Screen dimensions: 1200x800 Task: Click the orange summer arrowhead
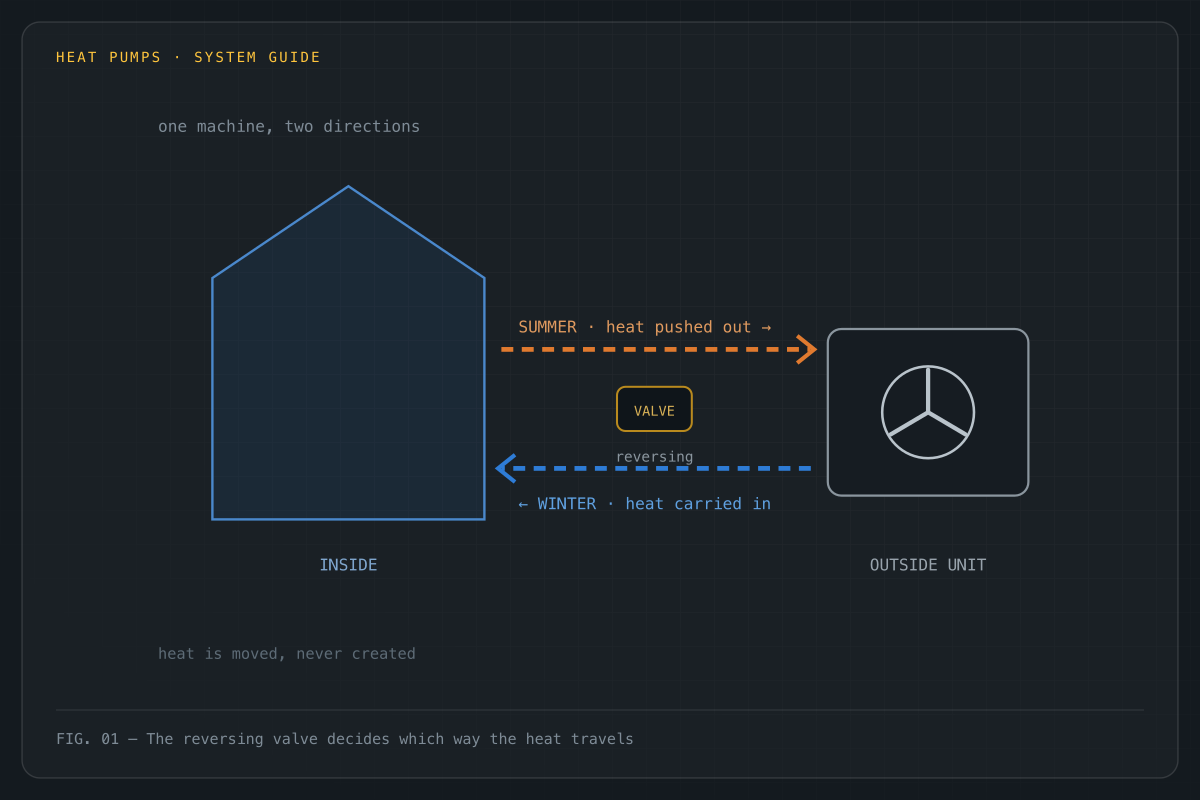pyautogui.click(x=807, y=349)
